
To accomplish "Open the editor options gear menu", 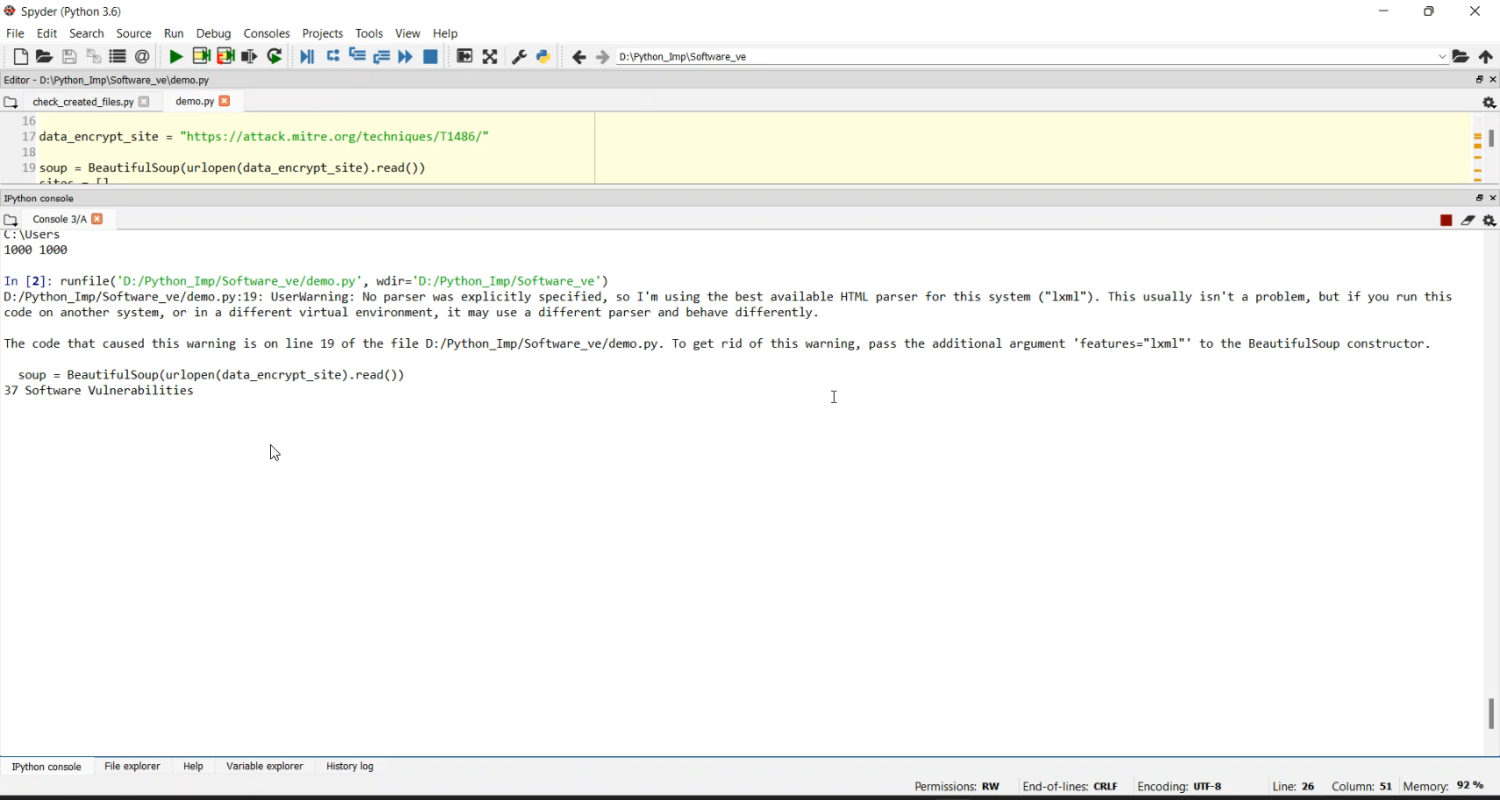I will (1489, 102).
